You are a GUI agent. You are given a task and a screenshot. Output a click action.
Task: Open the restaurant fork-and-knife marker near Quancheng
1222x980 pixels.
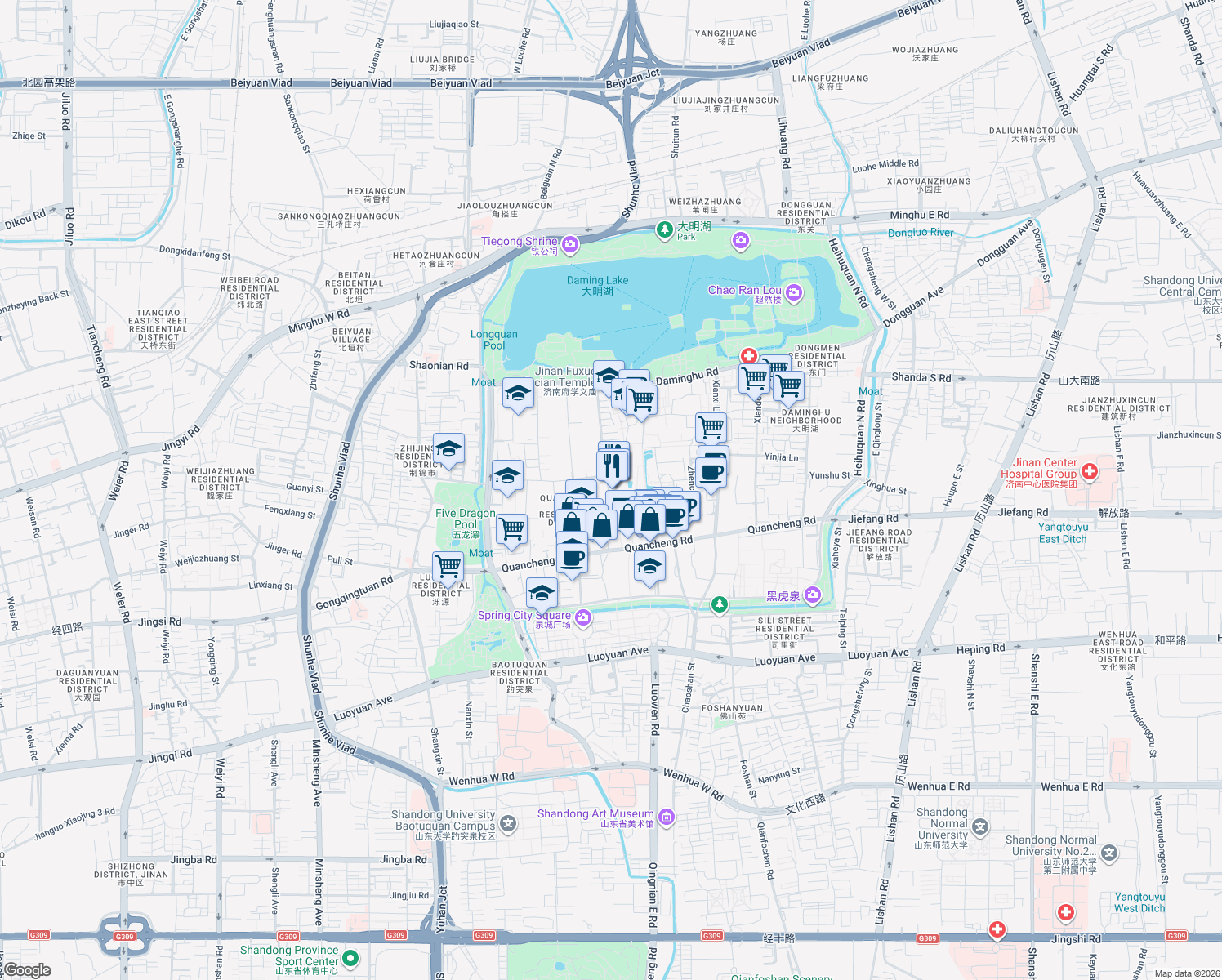click(x=612, y=465)
